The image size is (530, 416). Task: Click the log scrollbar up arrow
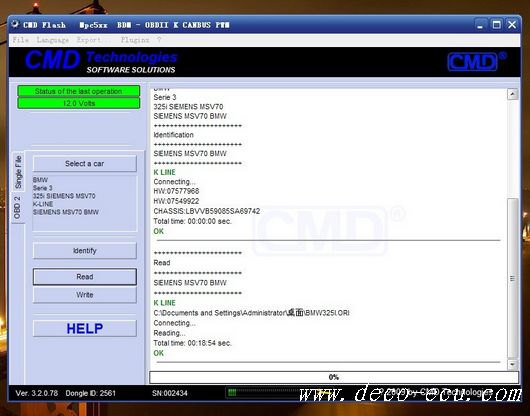(x=512, y=94)
